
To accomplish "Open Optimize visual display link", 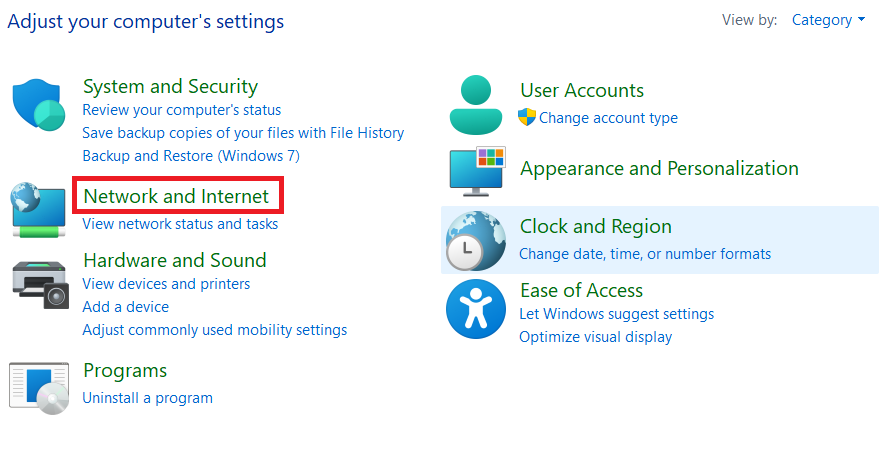I will [x=595, y=337].
